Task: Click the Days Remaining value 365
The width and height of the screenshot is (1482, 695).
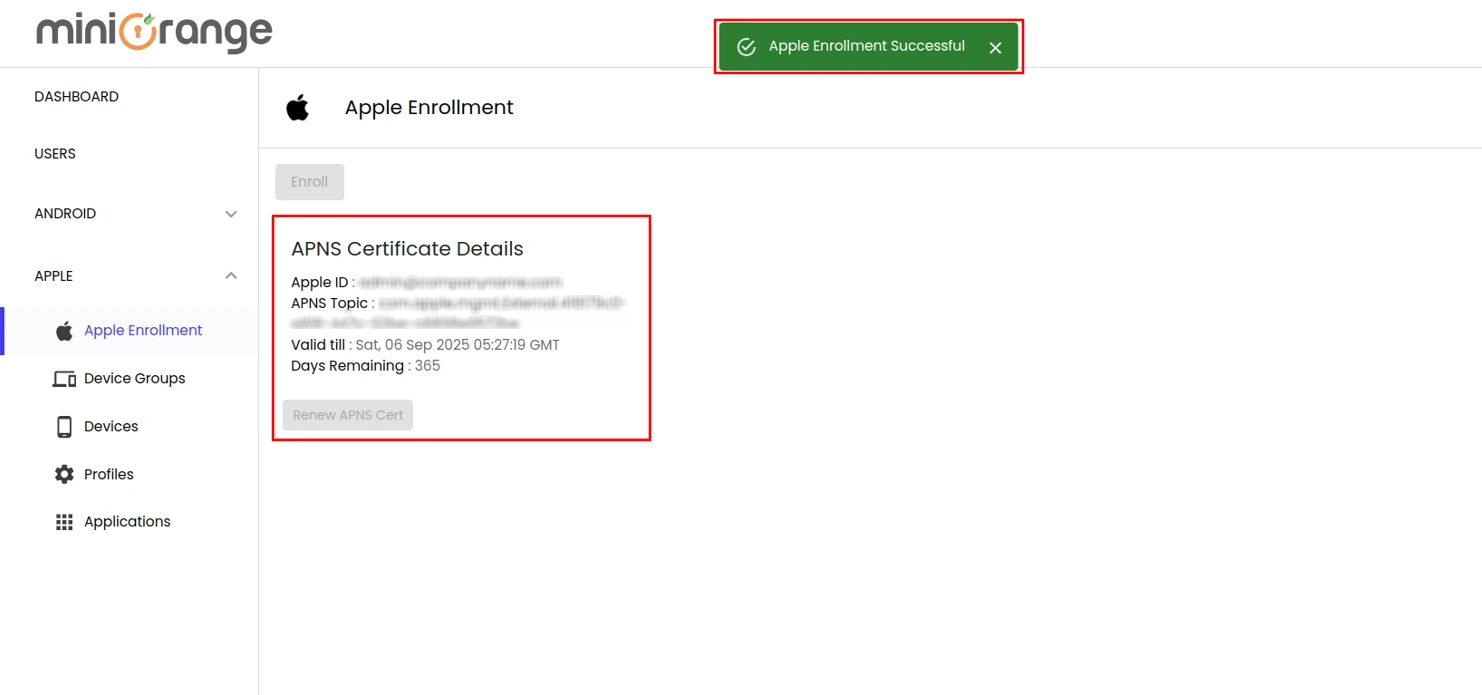Action: (428, 365)
